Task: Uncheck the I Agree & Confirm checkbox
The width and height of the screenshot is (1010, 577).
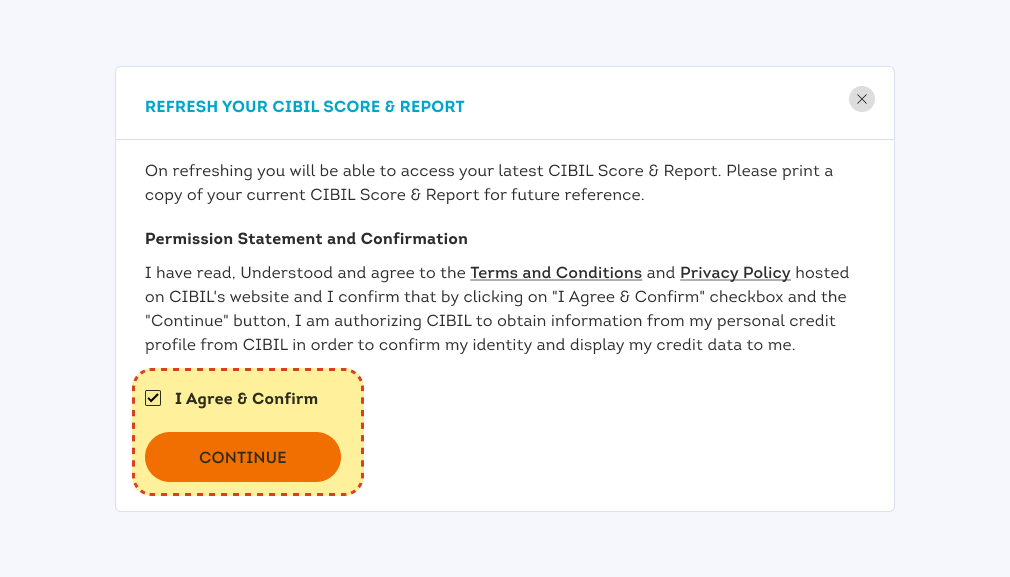Action: click(153, 398)
